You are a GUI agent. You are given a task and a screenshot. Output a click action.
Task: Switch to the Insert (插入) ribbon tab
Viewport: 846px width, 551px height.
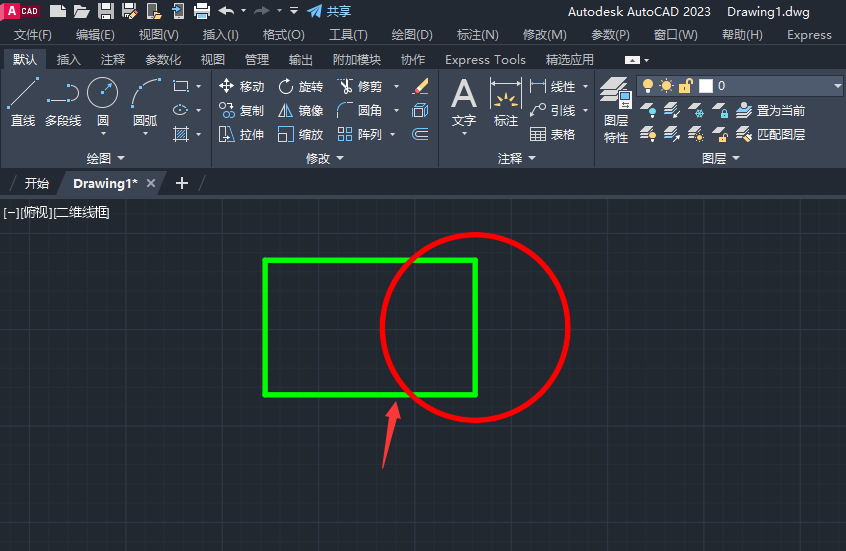69,59
